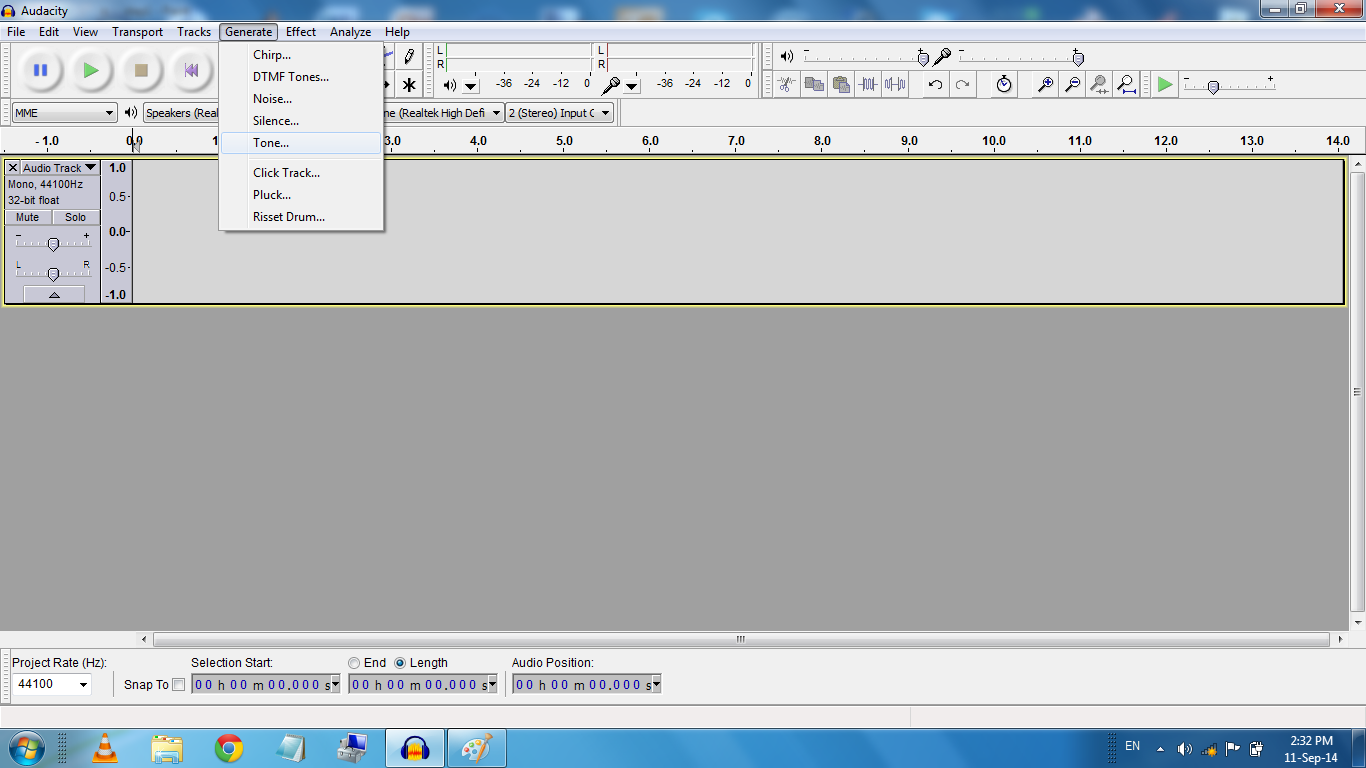1366x768 pixels.
Task: Choose Chirp... from Generate menu
Action: [x=302, y=55]
